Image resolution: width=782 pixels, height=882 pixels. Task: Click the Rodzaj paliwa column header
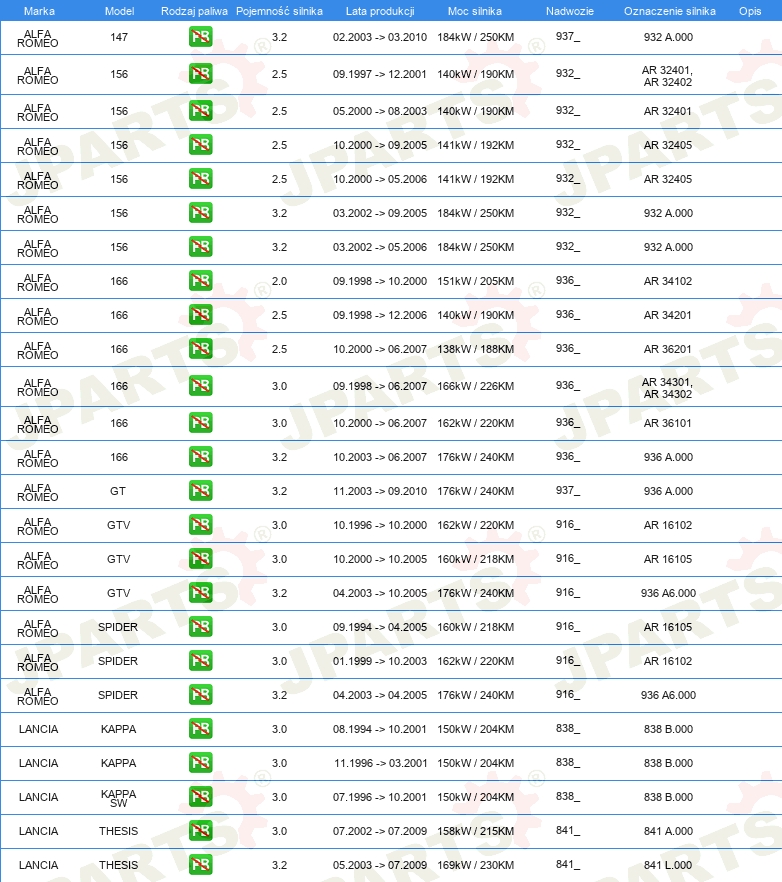click(x=194, y=11)
